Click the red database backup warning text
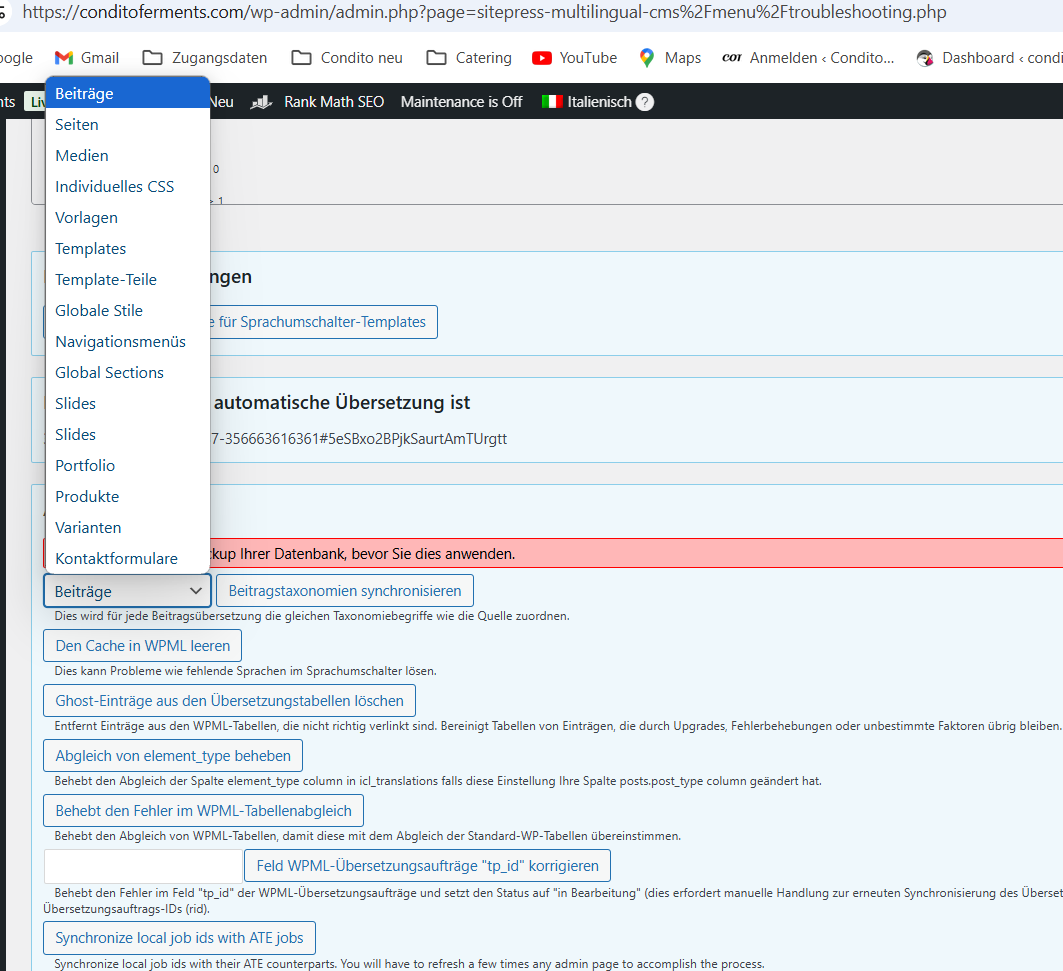This screenshot has width=1063, height=971. 363,554
